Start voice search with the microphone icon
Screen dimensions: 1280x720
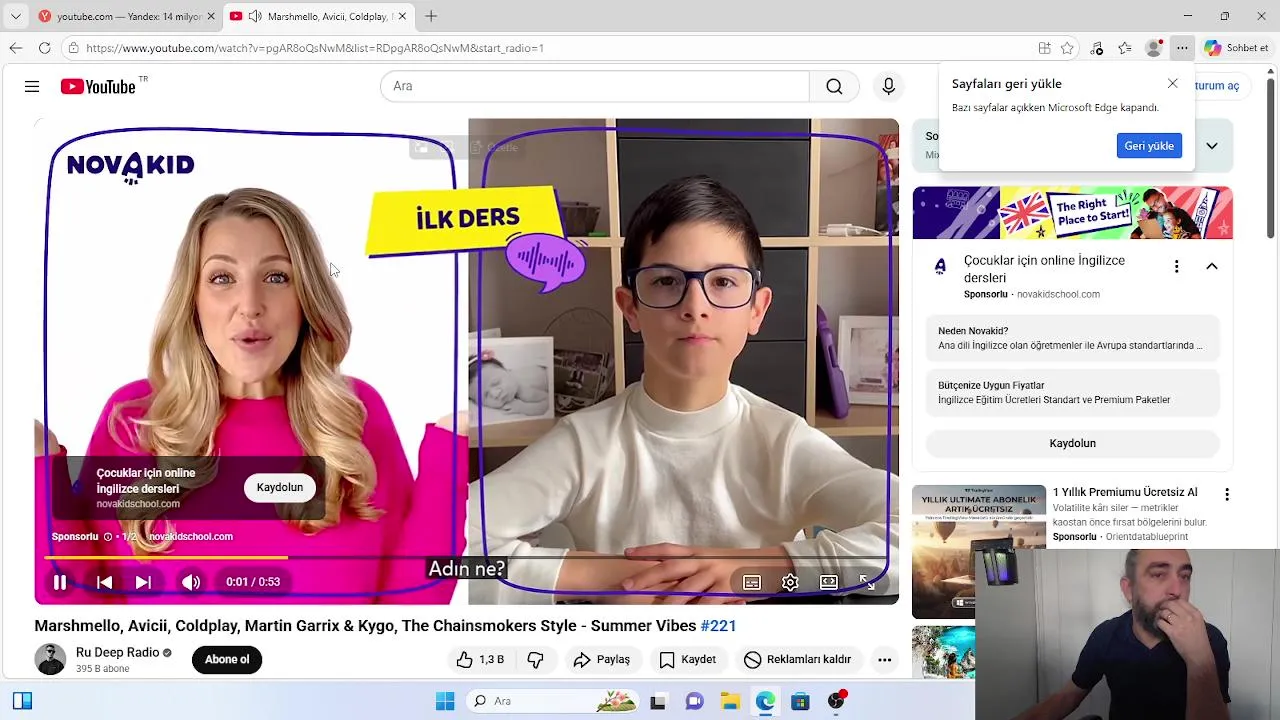click(888, 86)
